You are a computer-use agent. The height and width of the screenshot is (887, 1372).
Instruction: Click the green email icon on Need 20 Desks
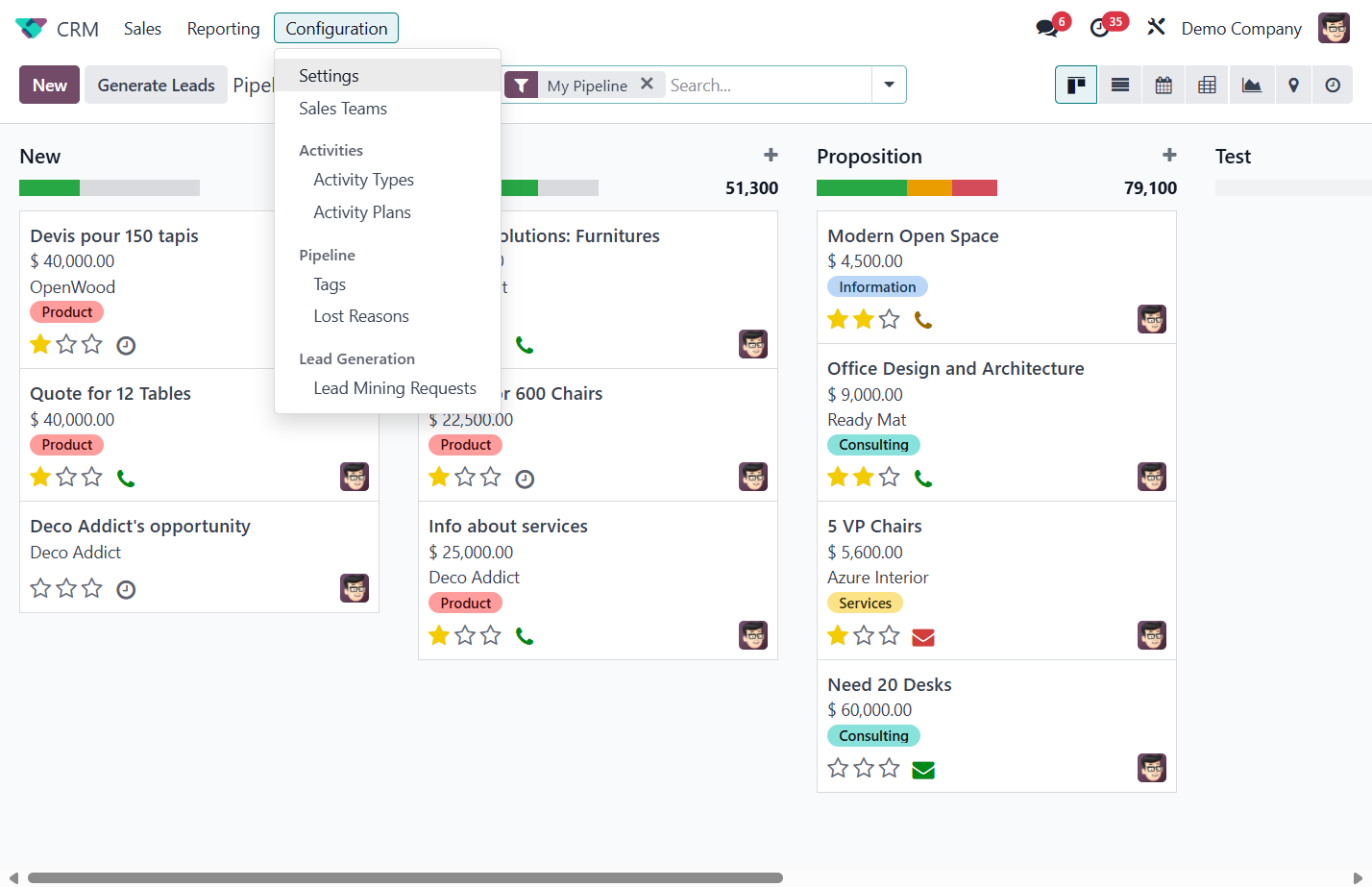click(923, 770)
